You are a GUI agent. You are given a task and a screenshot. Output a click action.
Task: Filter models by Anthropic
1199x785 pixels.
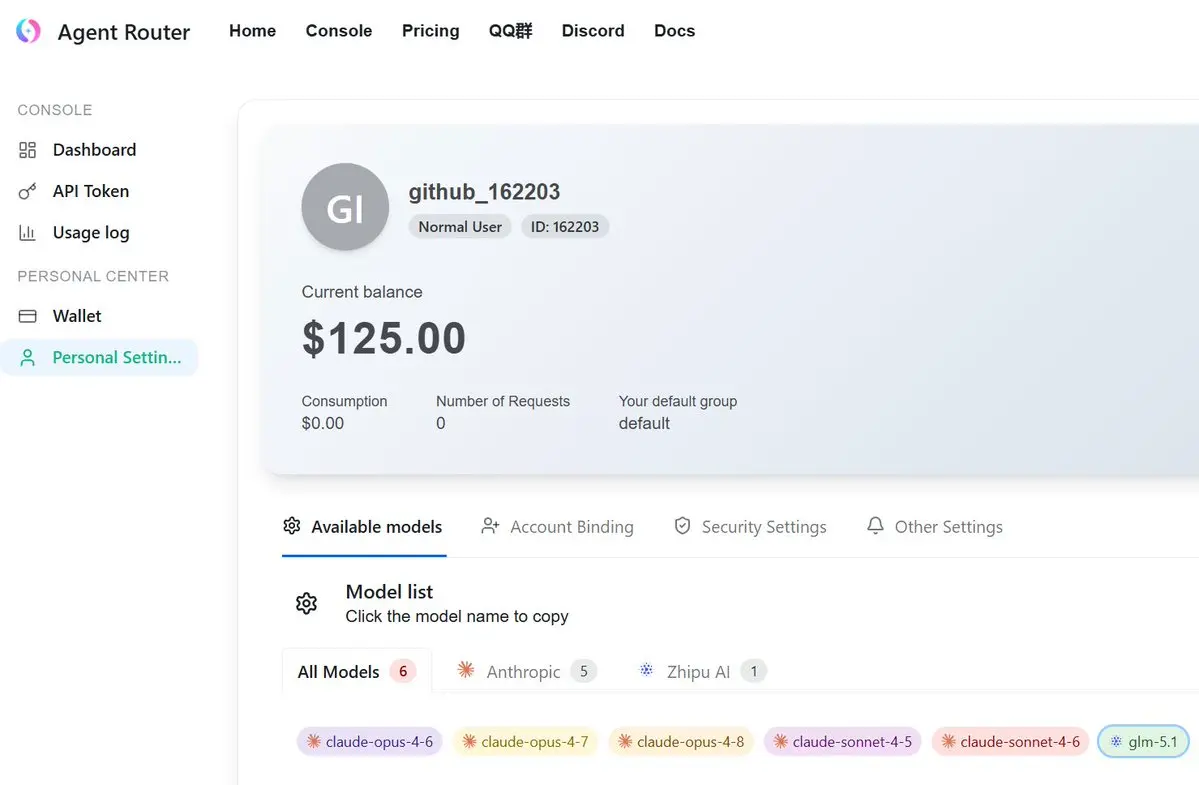tap(526, 671)
